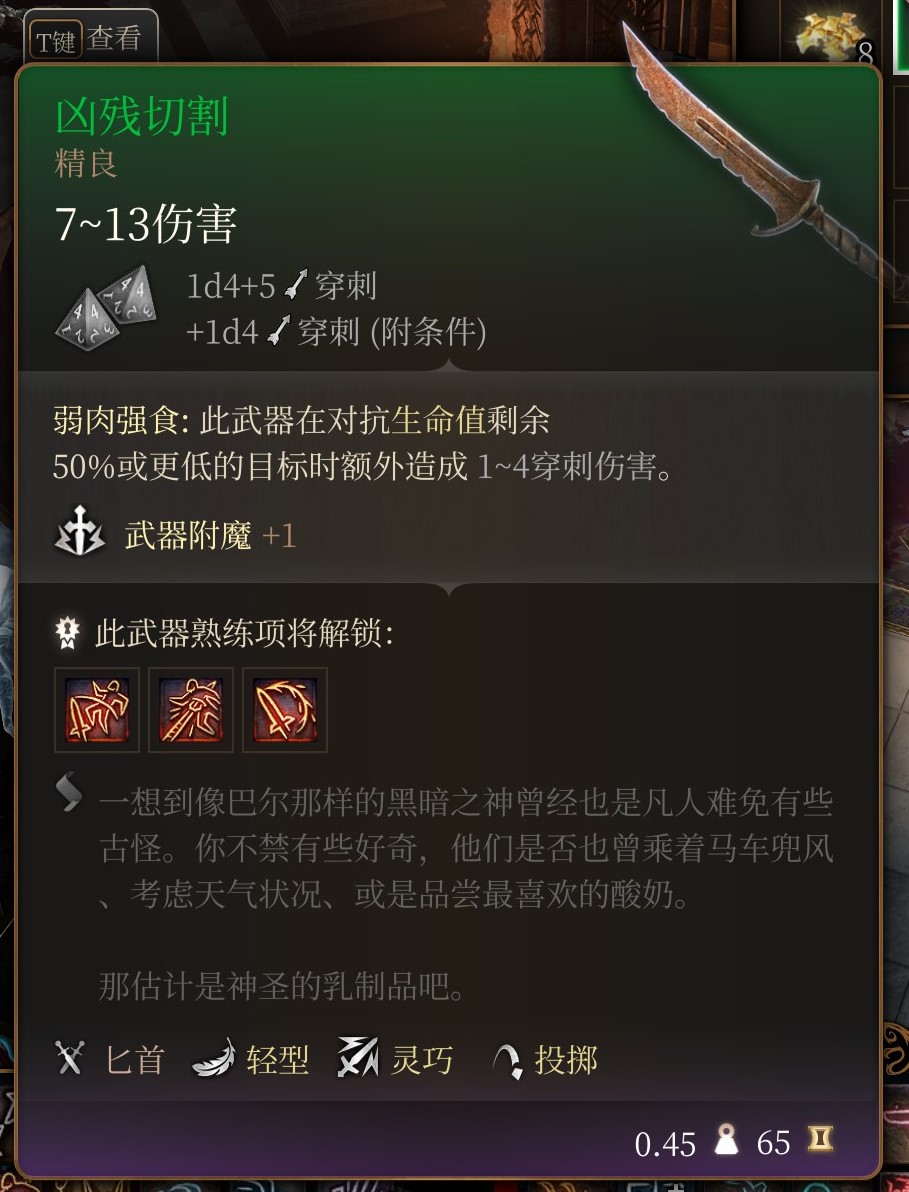Click the first unlocked weapon skill icon

tap(97, 710)
